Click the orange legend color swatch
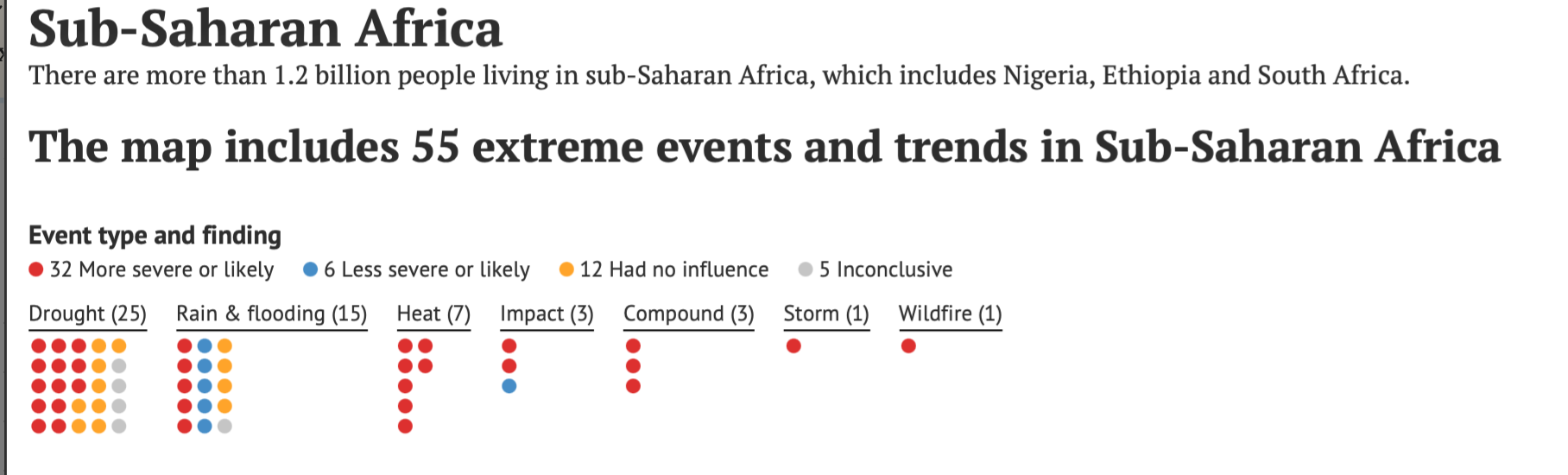The height and width of the screenshot is (475, 1568). pos(566,269)
